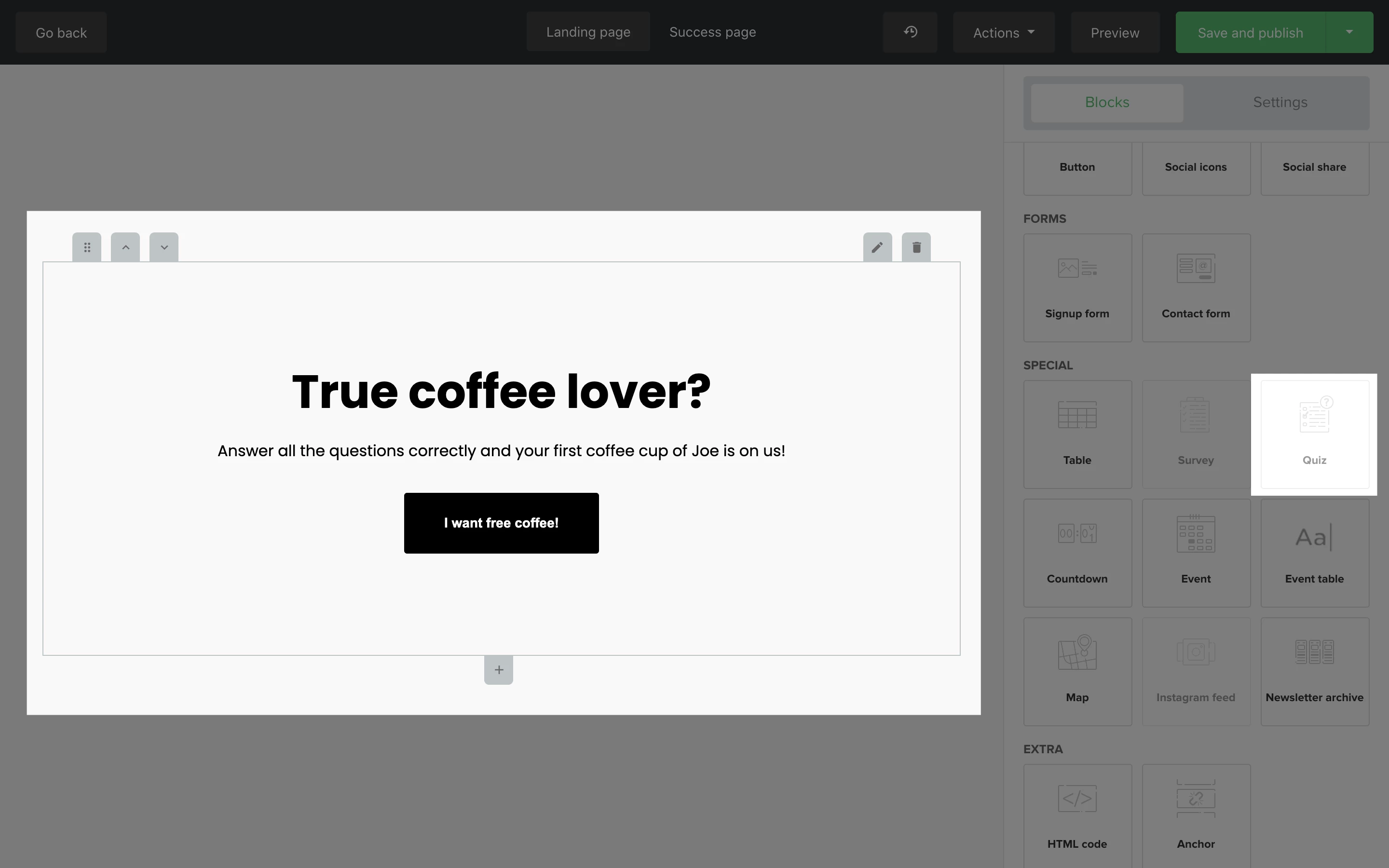This screenshot has height=868, width=1389.
Task: Insert the HTML code block
Action: click(1077, 815)
